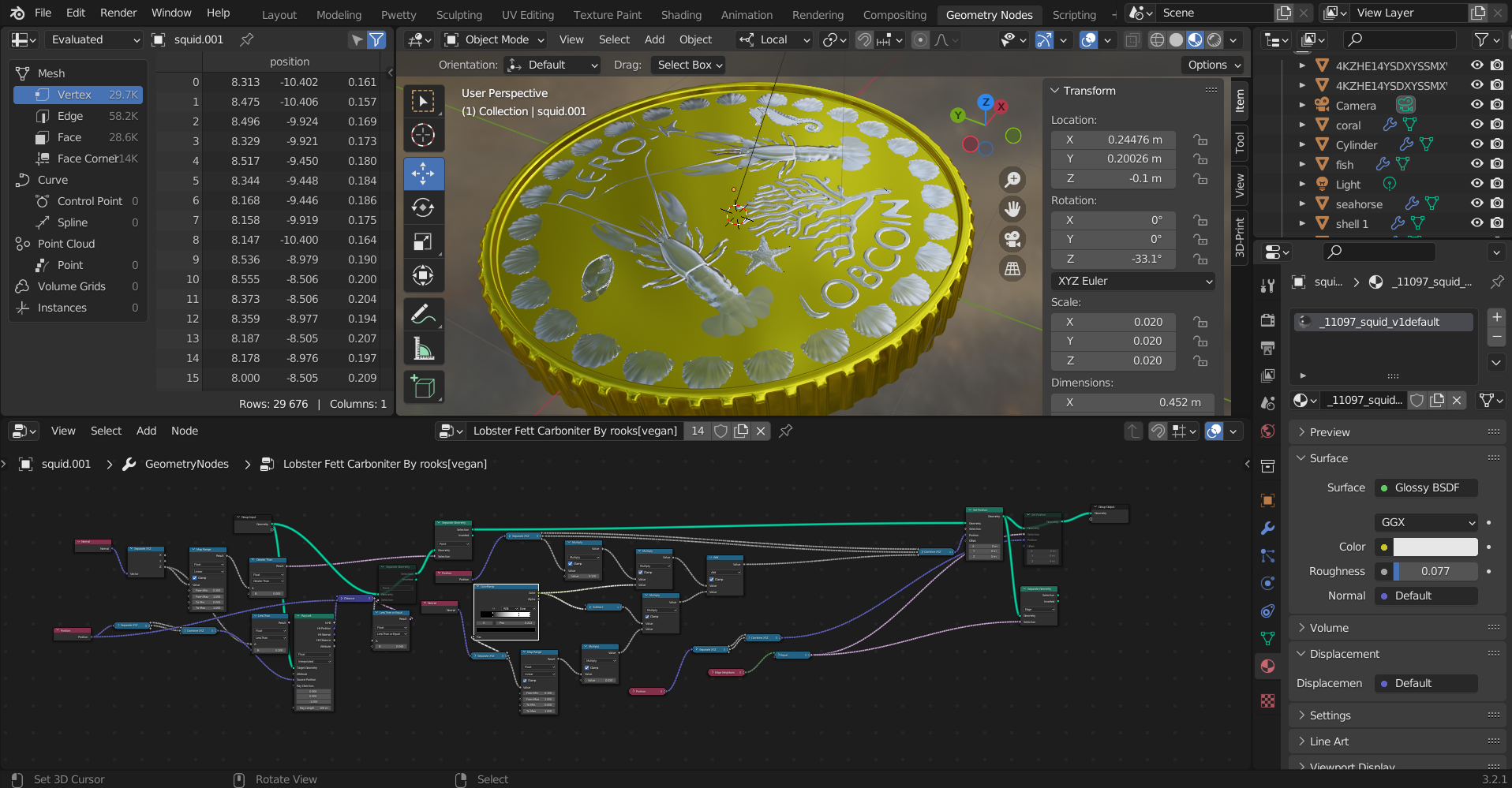Open the Texture properties checker tab
This screenshot has width=1512, height=788.
click(x=1268, y=700)
